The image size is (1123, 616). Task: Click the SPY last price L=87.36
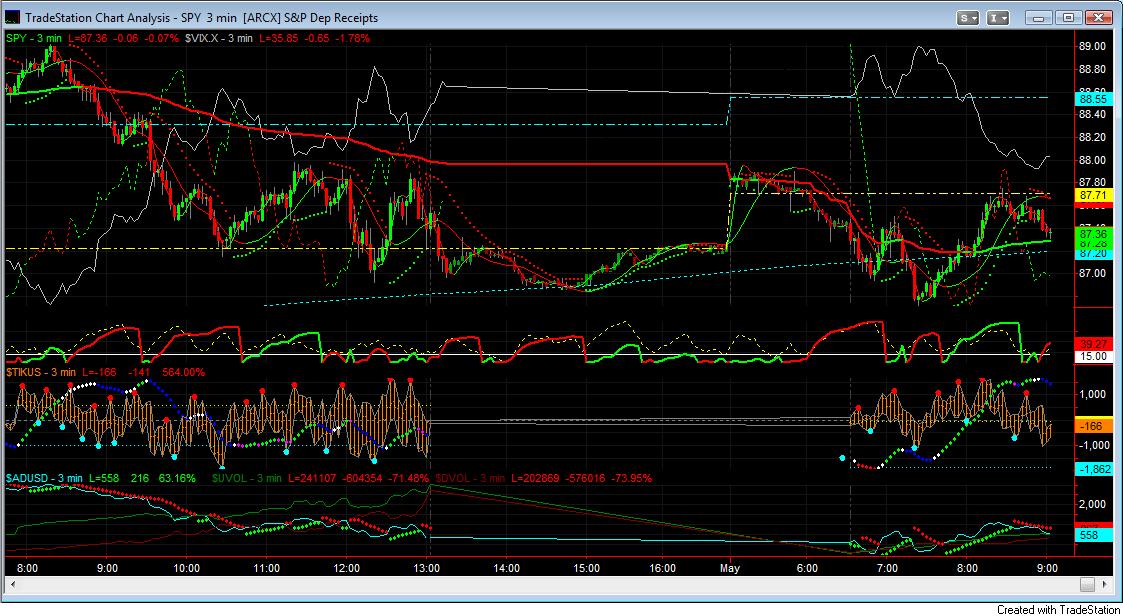(x=87, y=37)
